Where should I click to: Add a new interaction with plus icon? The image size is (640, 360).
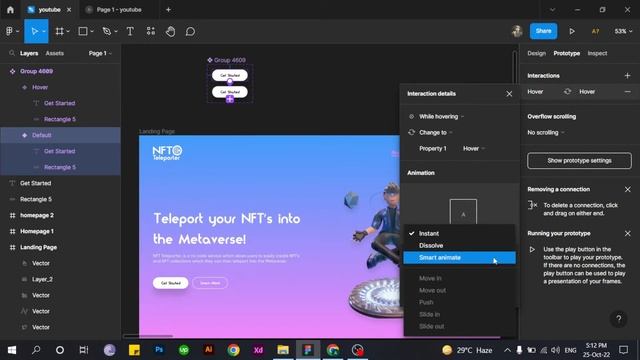coord(627,76)
